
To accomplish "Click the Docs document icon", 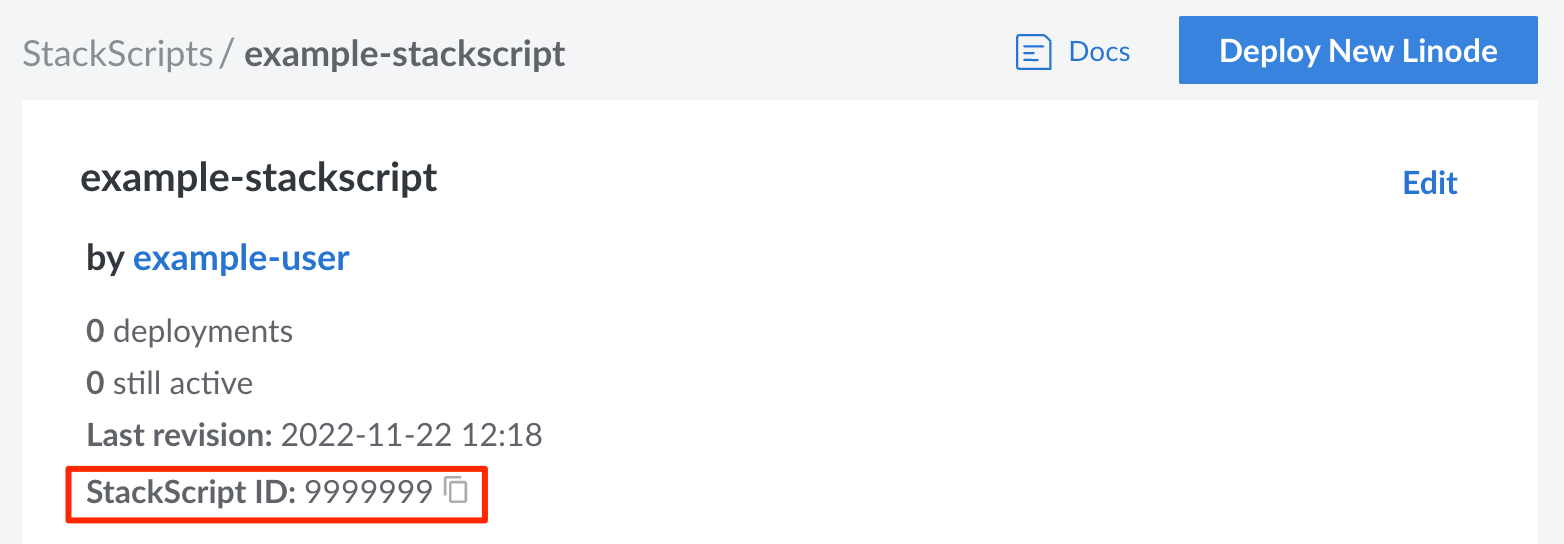I will 1033,52.
